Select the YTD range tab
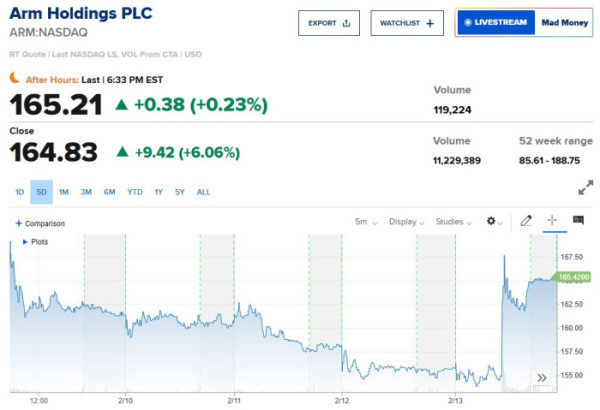This screenshot has height=410, width=600. tap(134, 192)
